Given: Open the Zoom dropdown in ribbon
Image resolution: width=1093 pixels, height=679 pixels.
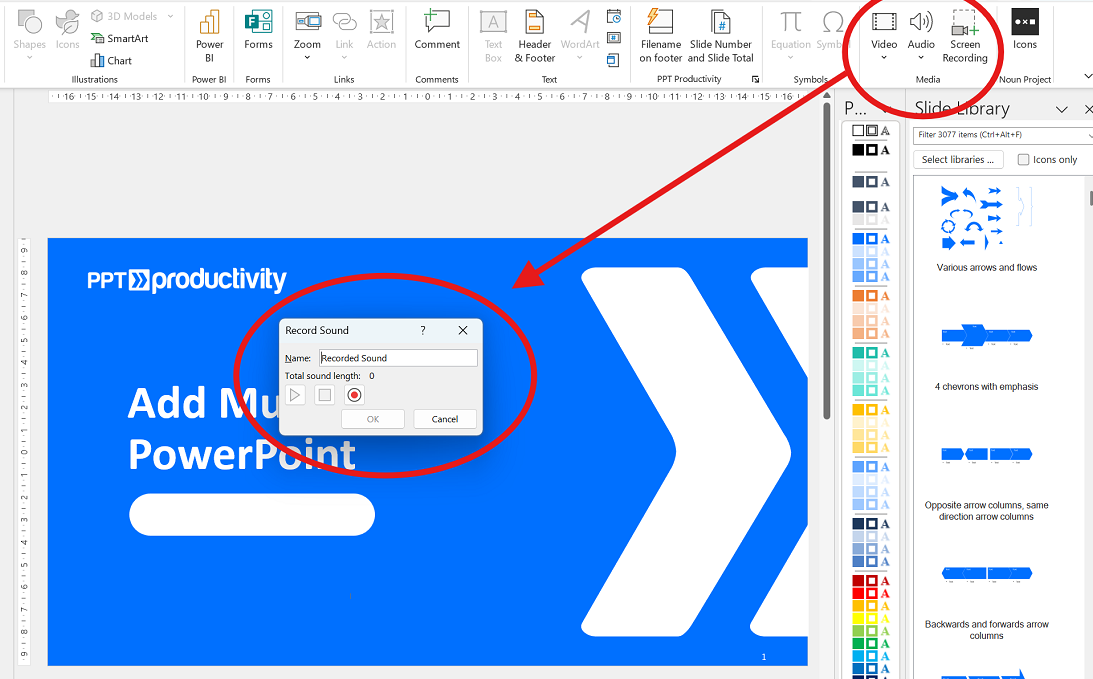Looking at the screenshot, I should pyautogui.click(x=307, y=57).
